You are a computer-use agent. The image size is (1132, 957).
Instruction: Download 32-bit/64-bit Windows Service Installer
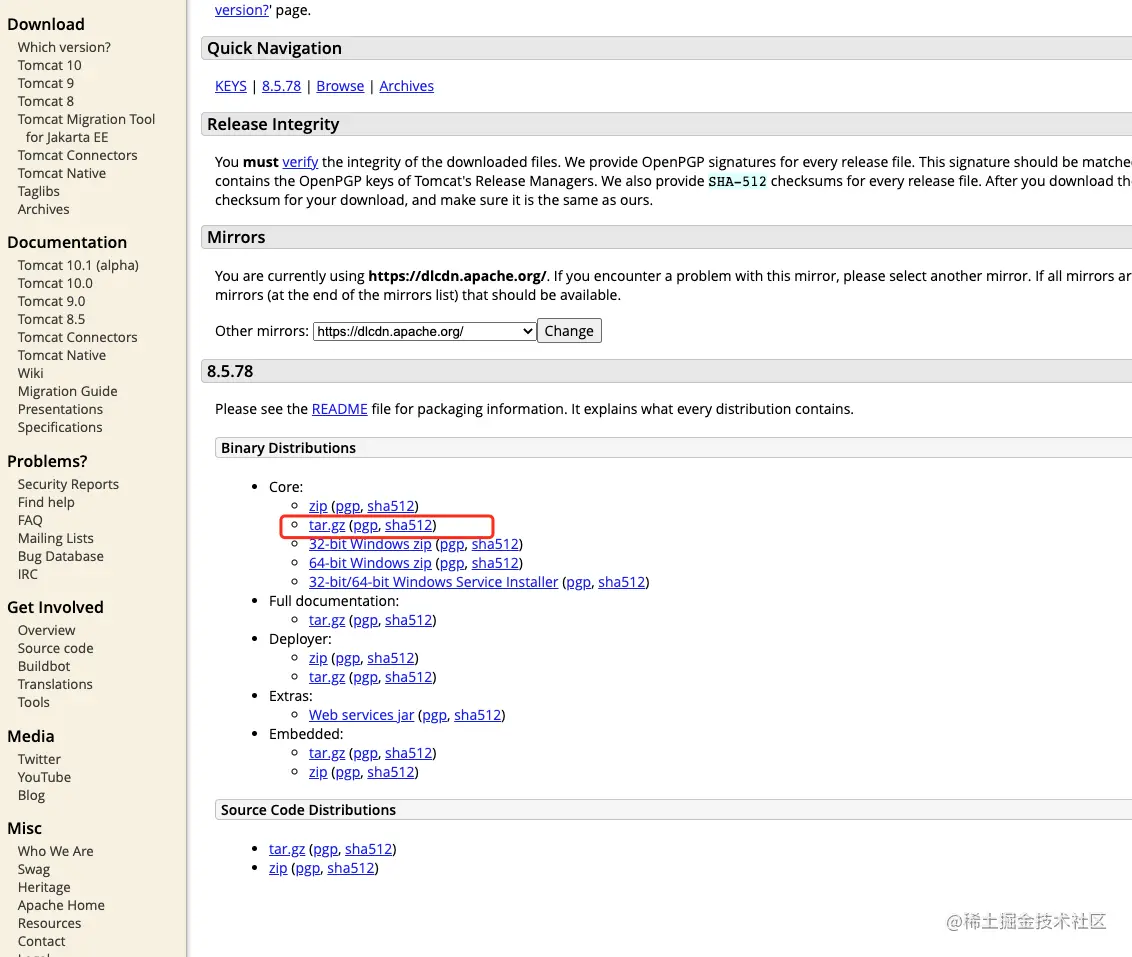[x=433, y=582]
